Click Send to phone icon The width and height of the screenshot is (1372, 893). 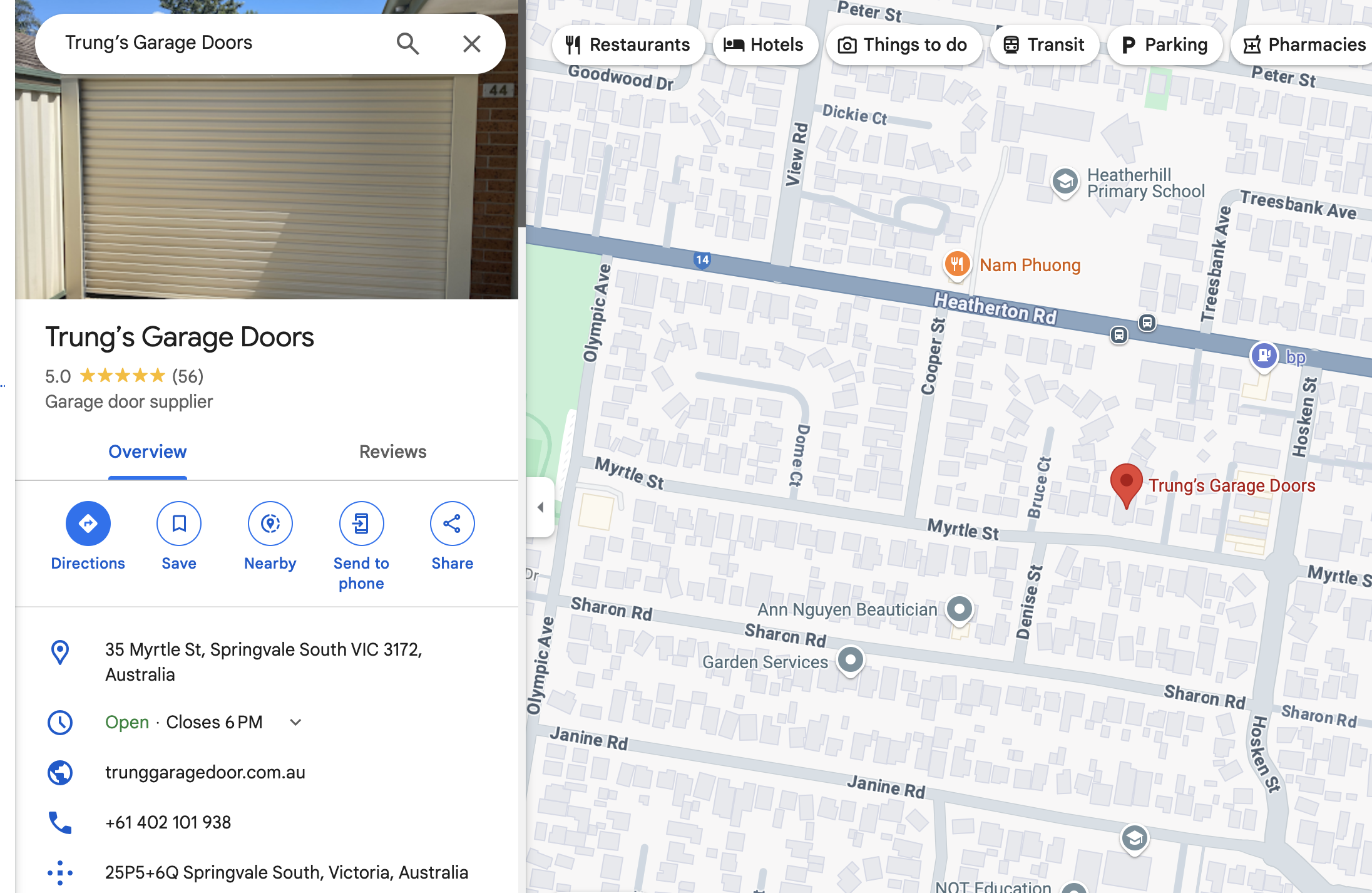(x=361, y=523)
